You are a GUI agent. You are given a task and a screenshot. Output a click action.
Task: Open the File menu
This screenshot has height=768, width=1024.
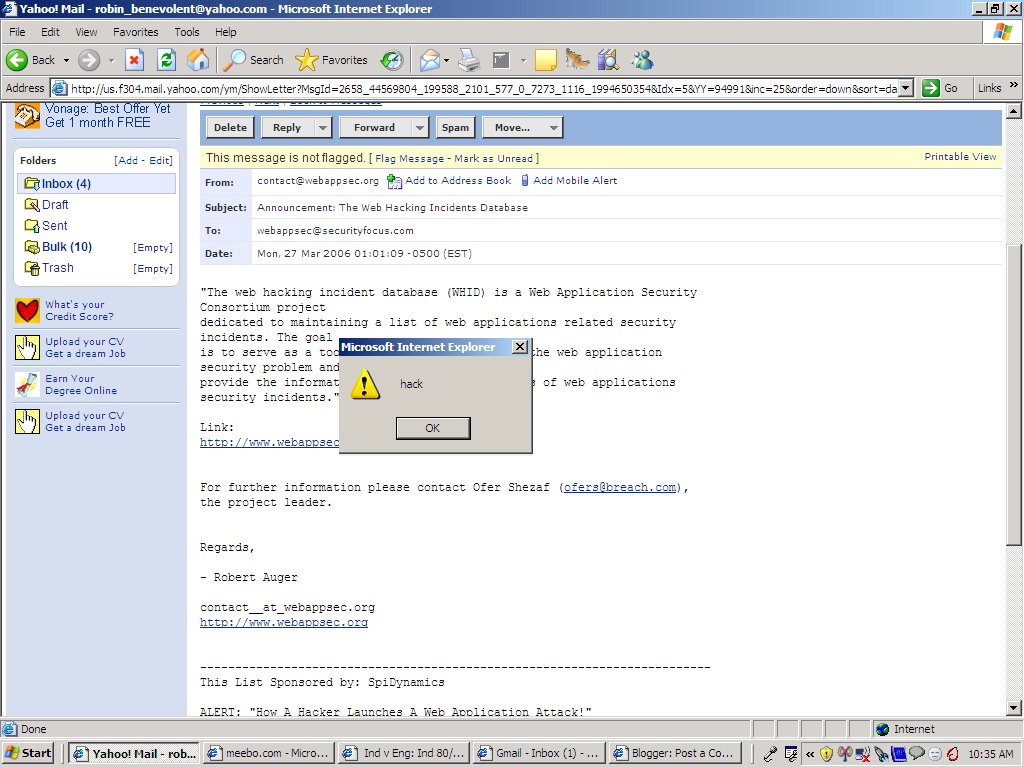(x=17, y=32)
